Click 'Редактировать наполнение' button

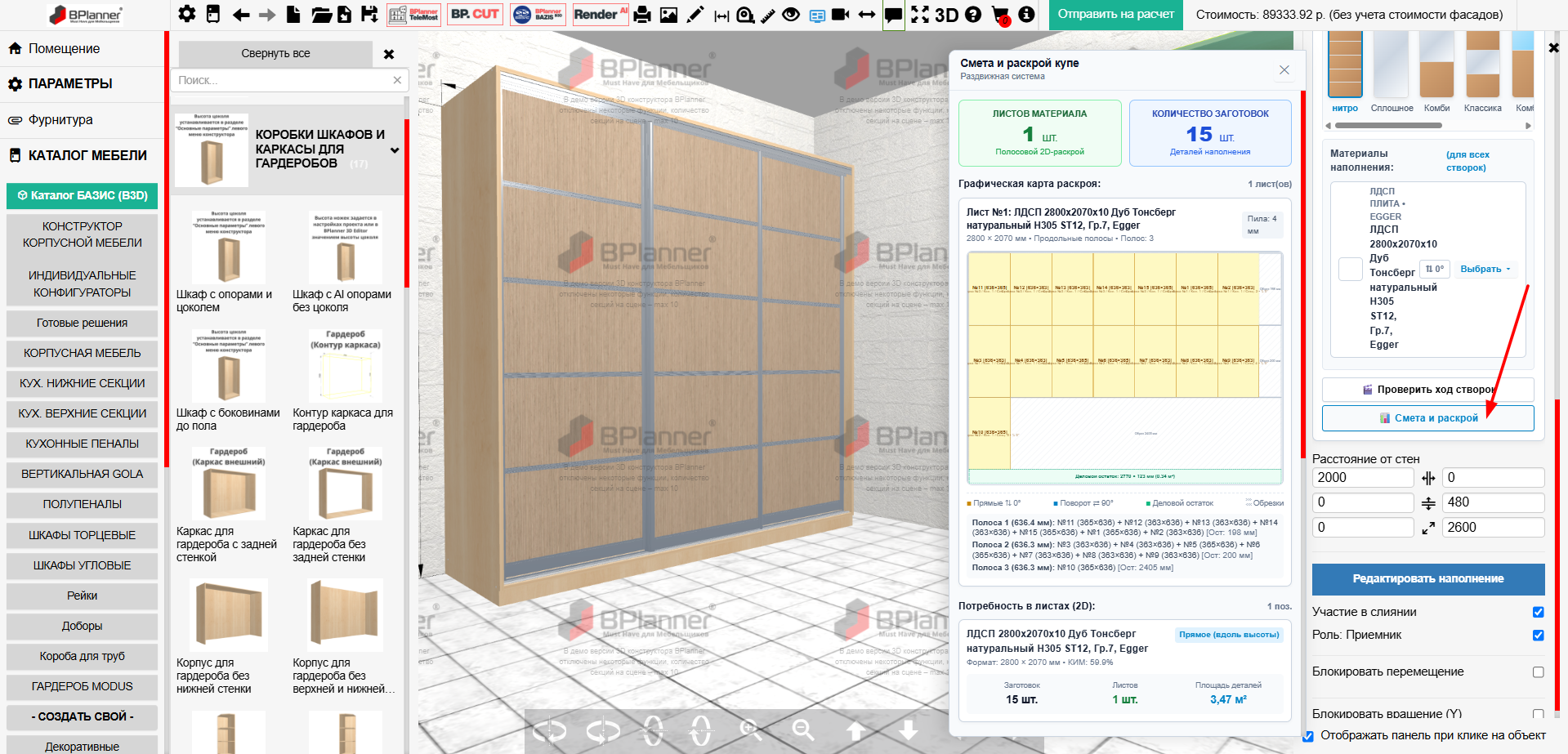point(1428,578)
